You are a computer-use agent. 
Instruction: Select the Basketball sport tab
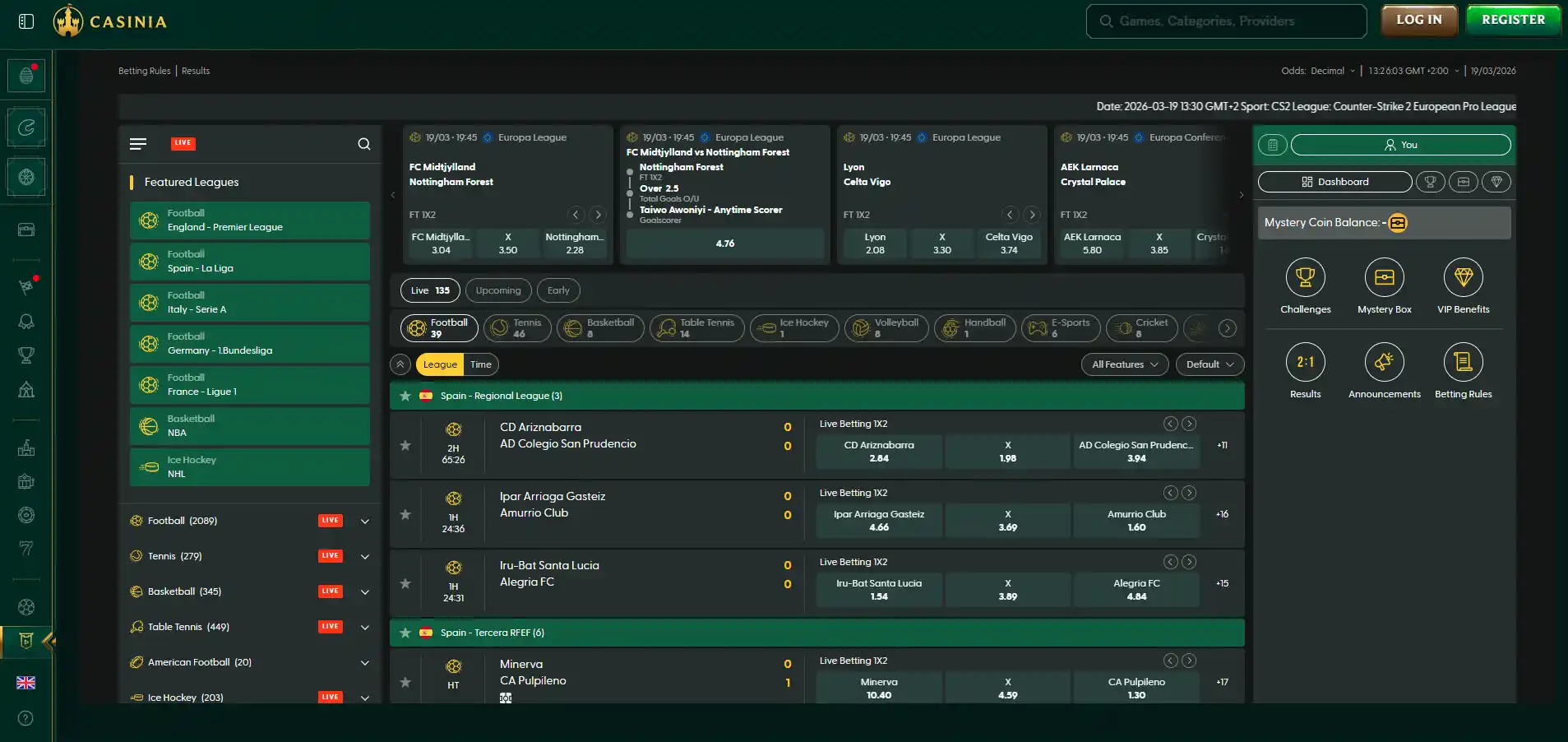(601, 328)
